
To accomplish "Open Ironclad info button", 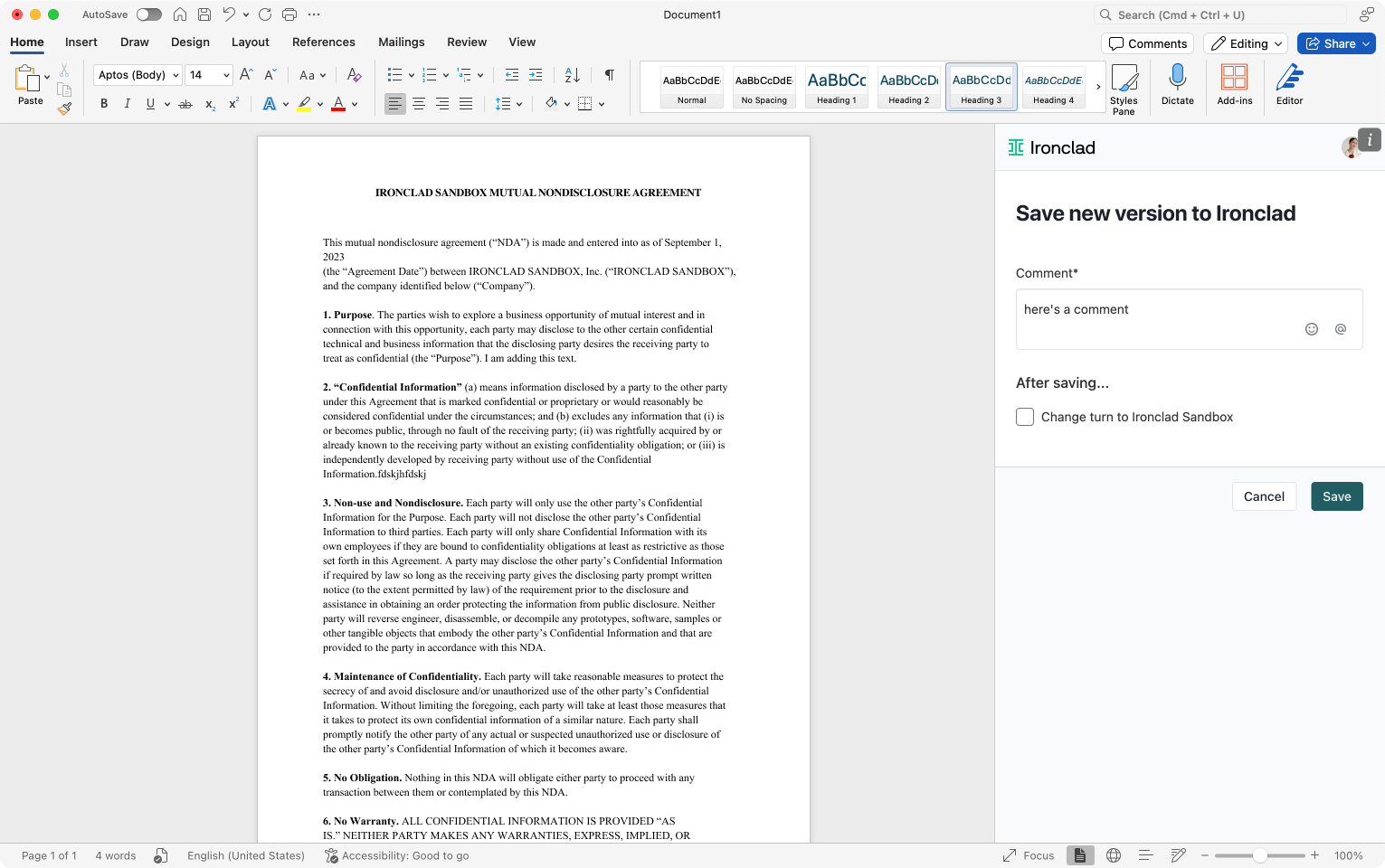I will point(1370,139).
